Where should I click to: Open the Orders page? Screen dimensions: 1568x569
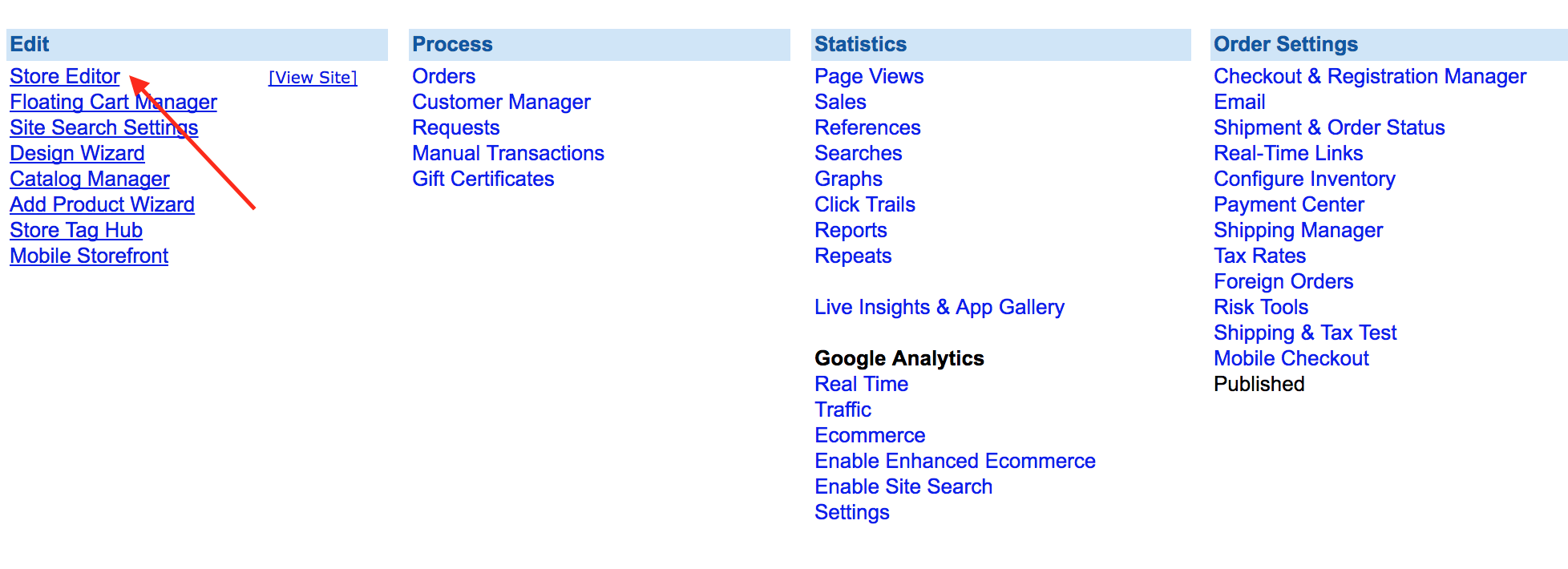pos(443,76)
